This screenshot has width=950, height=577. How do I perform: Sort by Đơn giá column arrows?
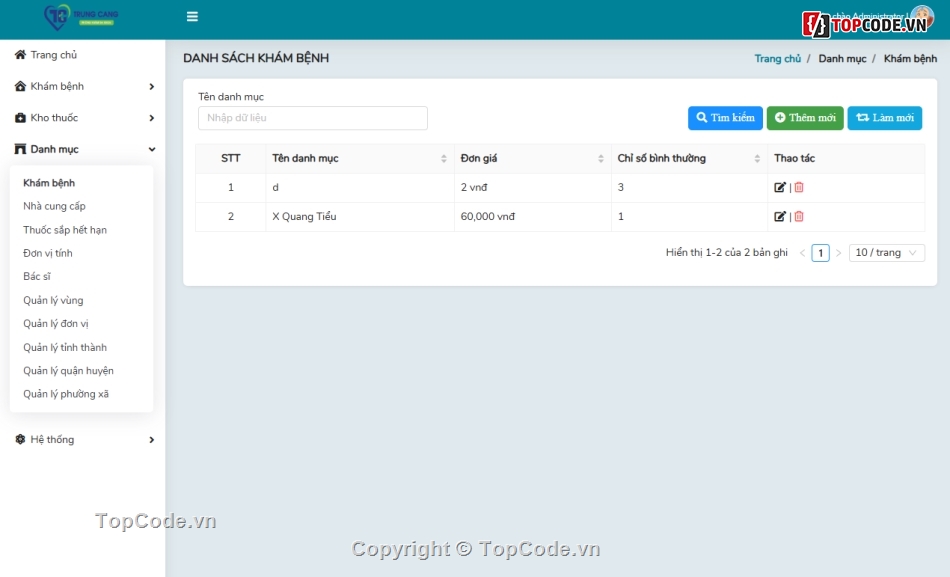click(x=600, y=158)
